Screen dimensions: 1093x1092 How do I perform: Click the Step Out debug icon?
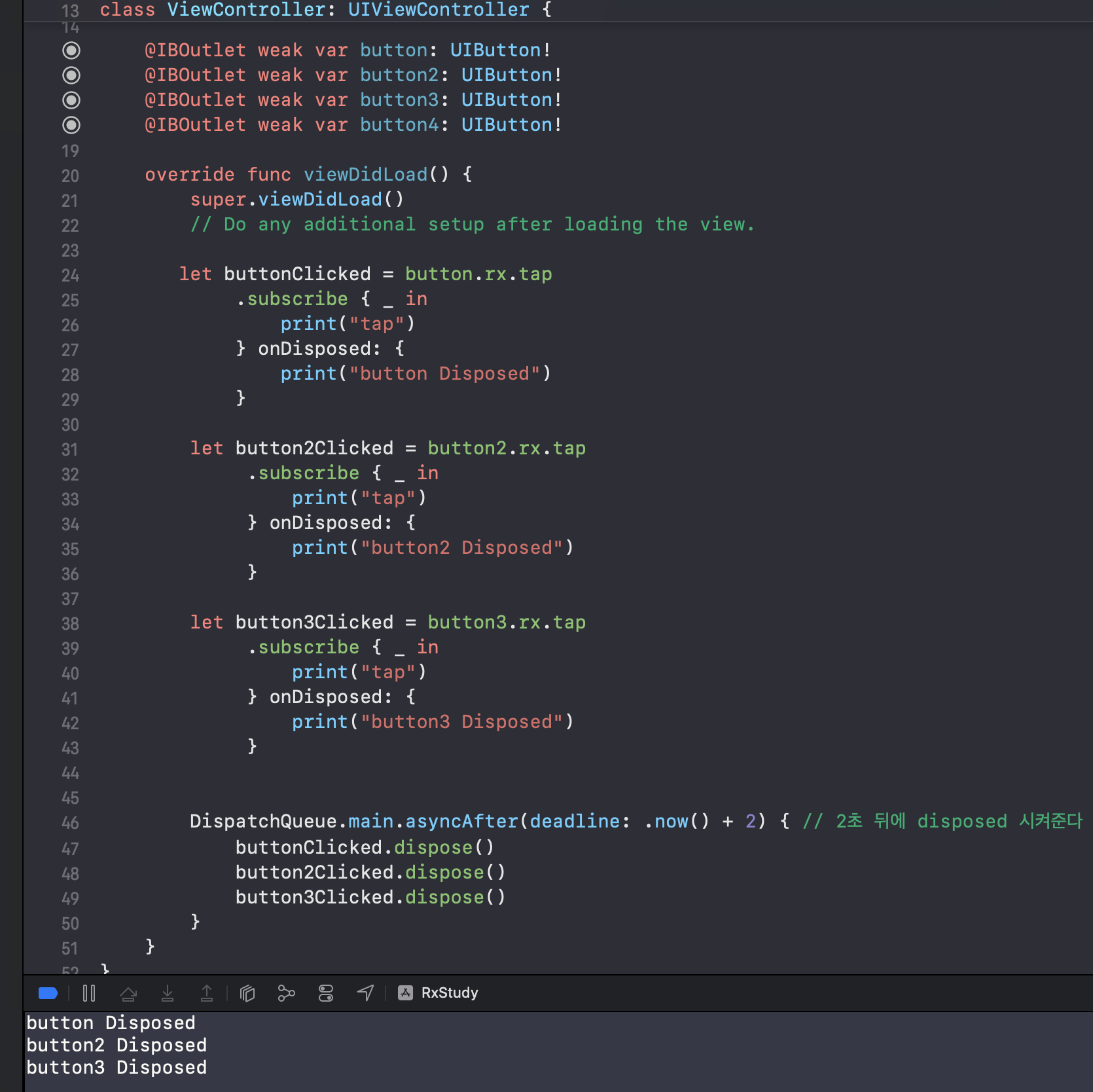(207, 993)
